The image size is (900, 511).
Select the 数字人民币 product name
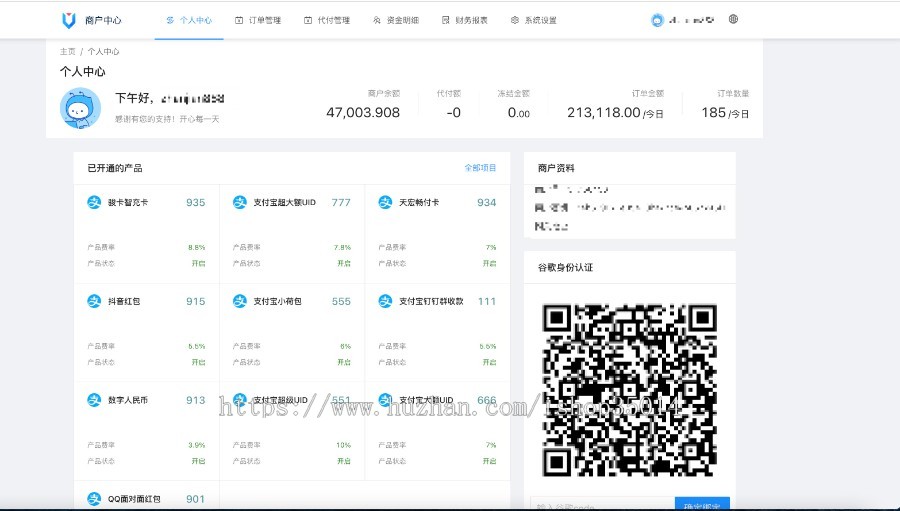pyautogui.click(x=128, y=400)
